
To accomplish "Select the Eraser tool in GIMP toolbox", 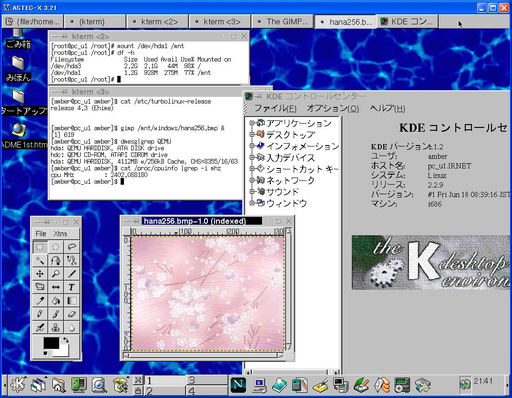I will click(x=71, y=314).
